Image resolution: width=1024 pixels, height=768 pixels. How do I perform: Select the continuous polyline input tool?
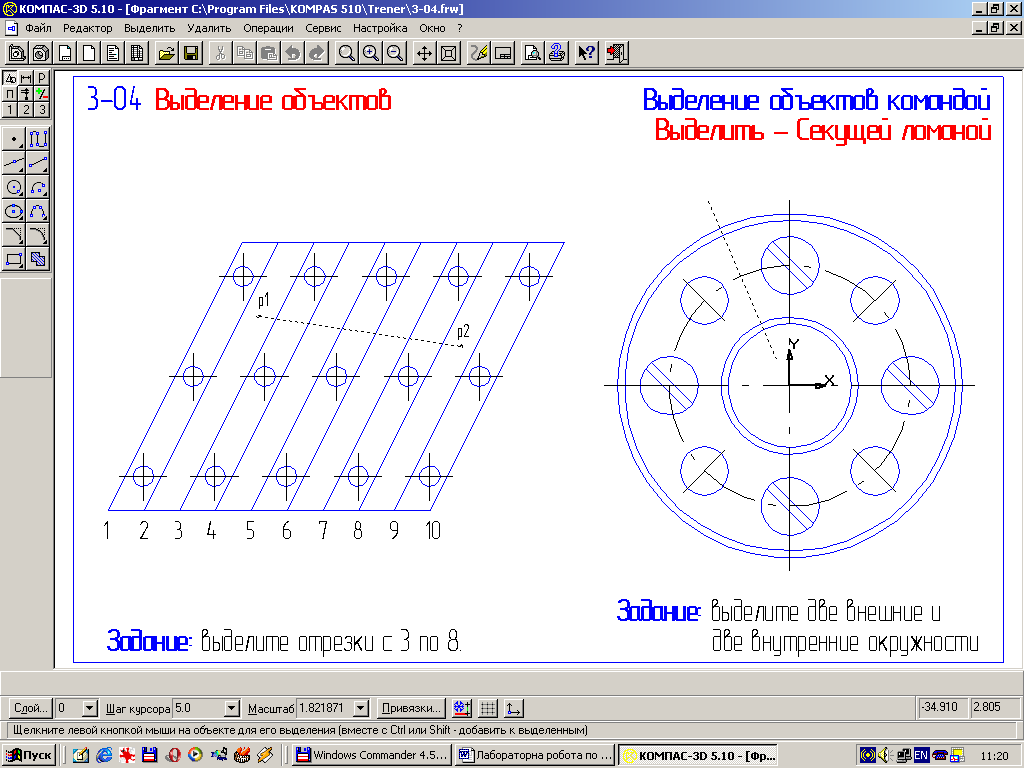pos(38,138)
